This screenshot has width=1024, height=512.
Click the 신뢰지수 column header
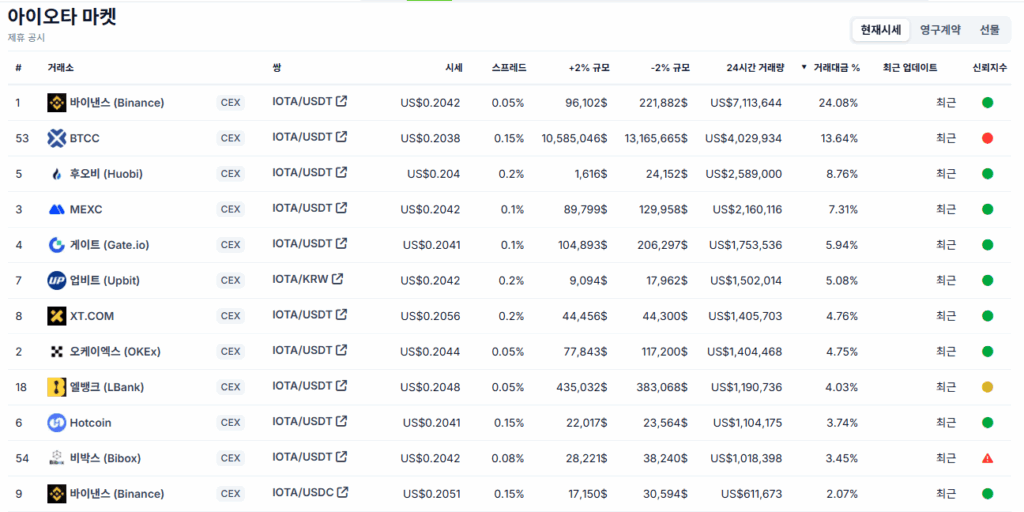pos(990,67)
